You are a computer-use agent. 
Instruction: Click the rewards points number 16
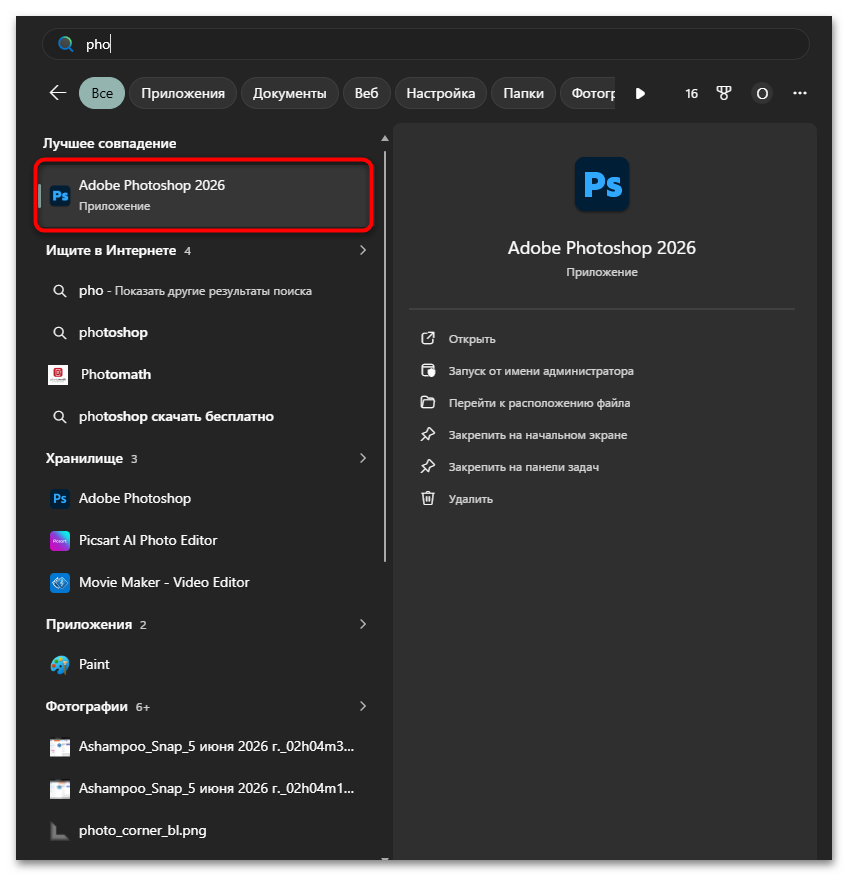(x=692, y=93)
